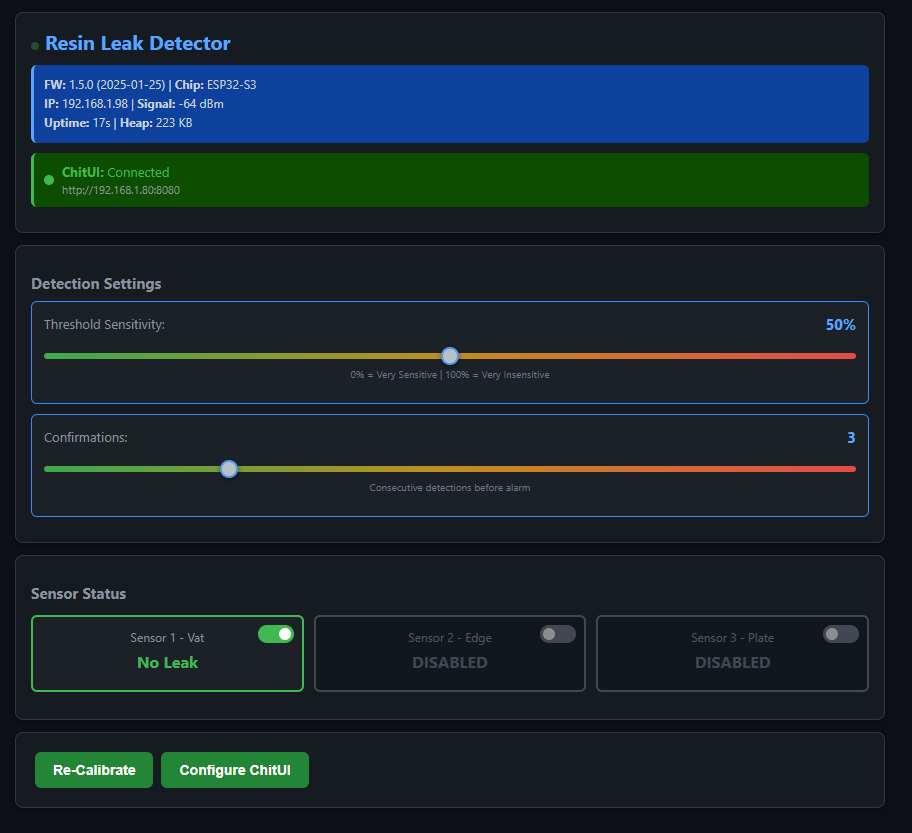This screenshot has height=833, width=912.
Task: Click DISABLED text in Sensor 3 card
Action: pyautogui.click(x=732, y=663)
